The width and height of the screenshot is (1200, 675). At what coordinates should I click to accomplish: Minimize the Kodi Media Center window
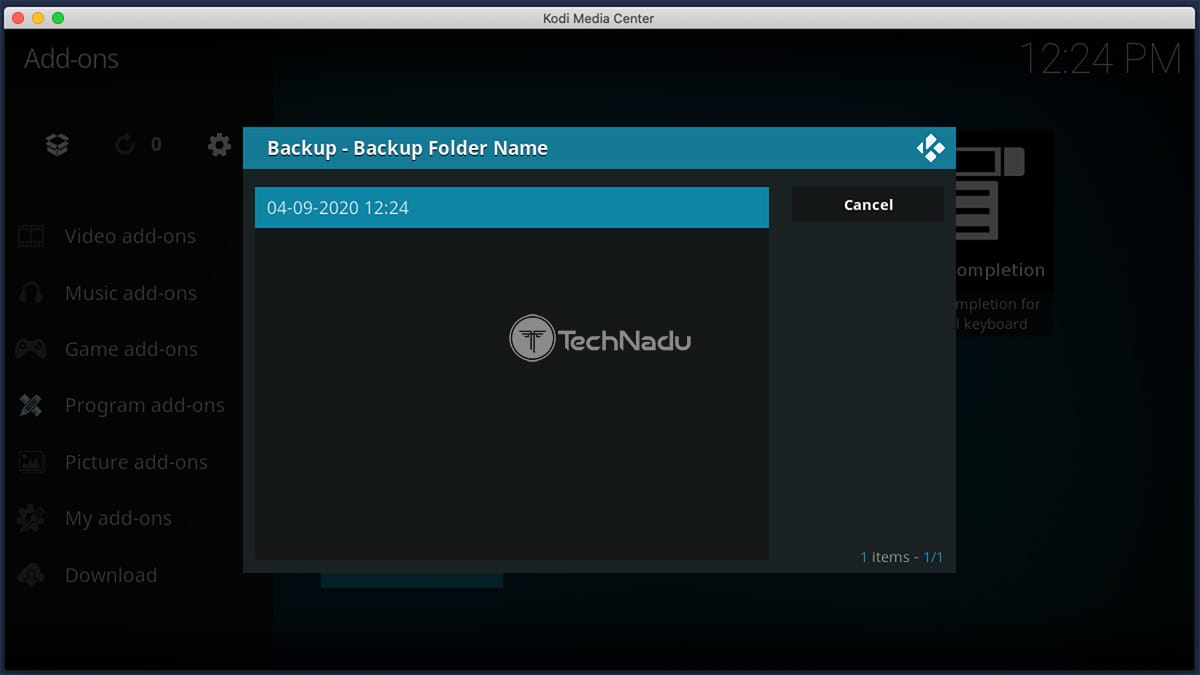[38, 18]
